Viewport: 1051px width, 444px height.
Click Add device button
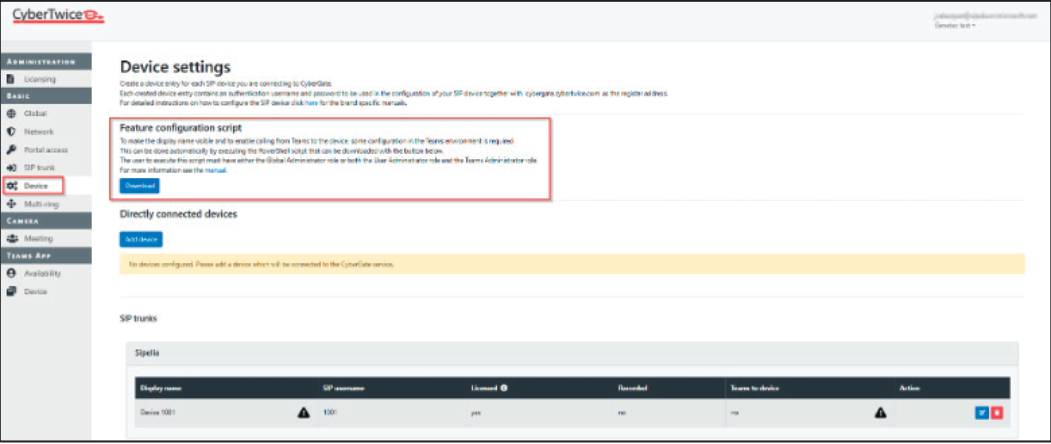pyautogui.click(x=141, y=239)
